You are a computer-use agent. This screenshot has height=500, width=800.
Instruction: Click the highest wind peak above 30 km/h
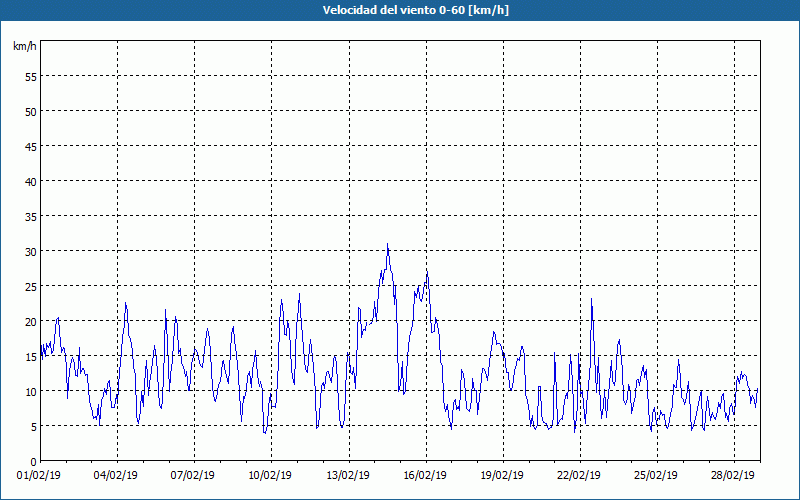388,245
